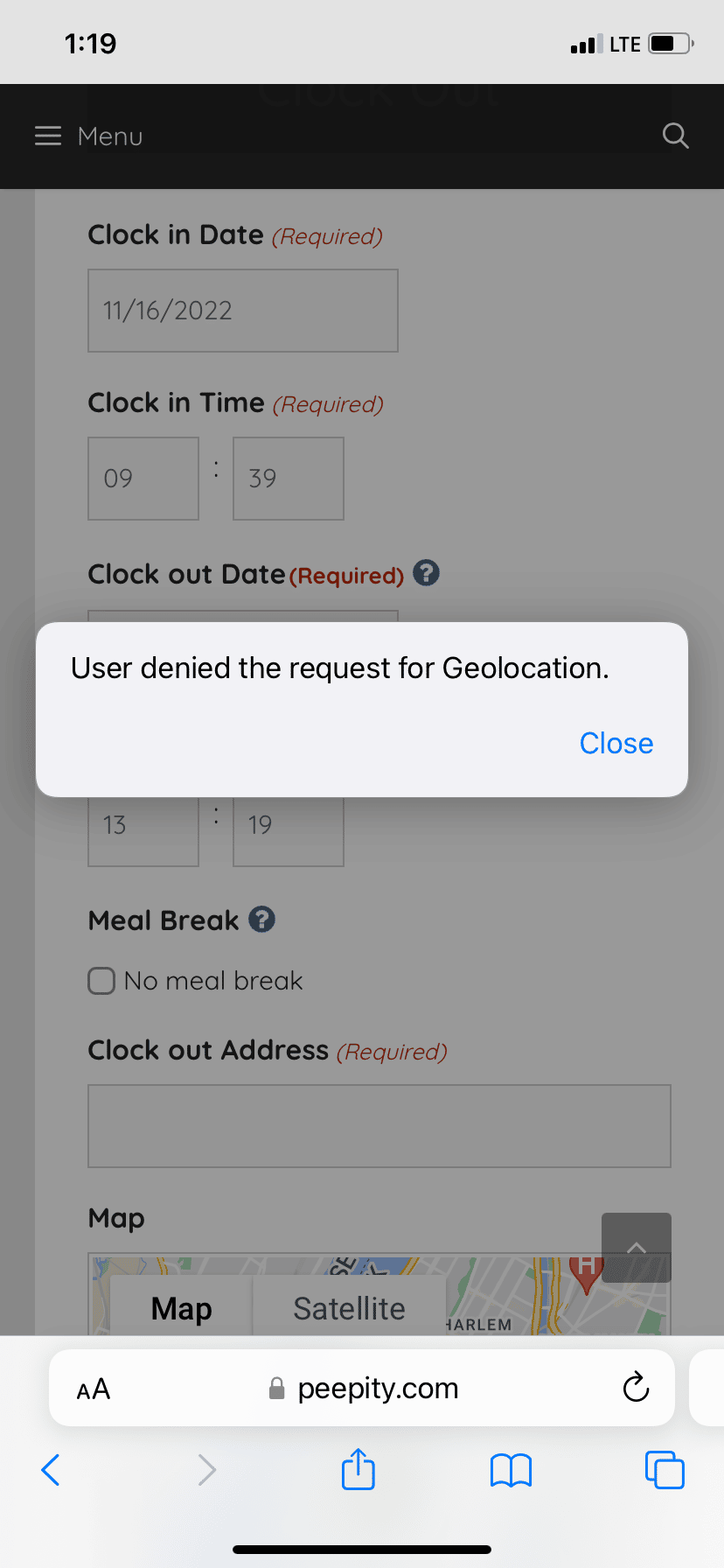Open Safari bookmarks book icon
724x1568 pixels.
pos(511,1470)
